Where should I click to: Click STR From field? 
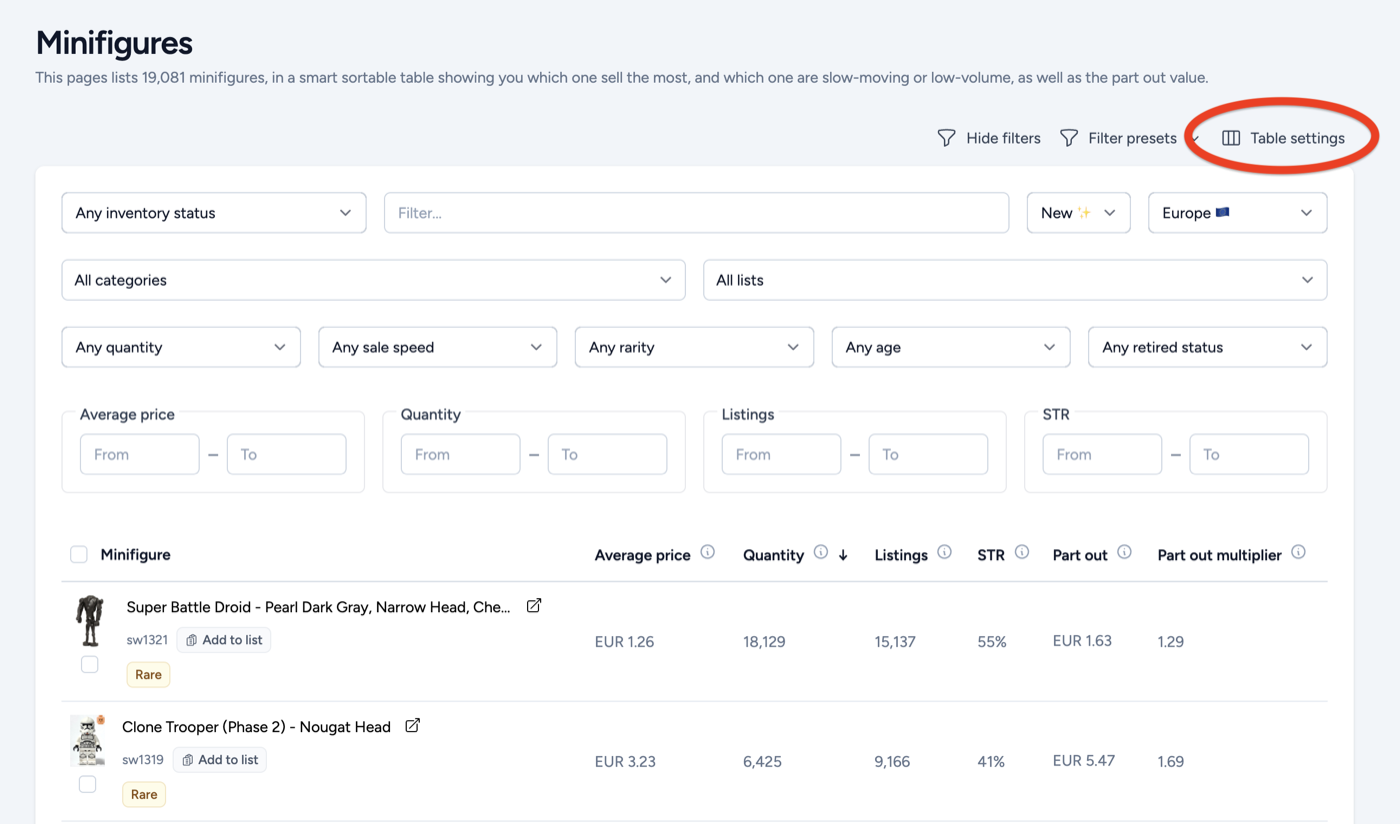click(x=1102, y=454)
